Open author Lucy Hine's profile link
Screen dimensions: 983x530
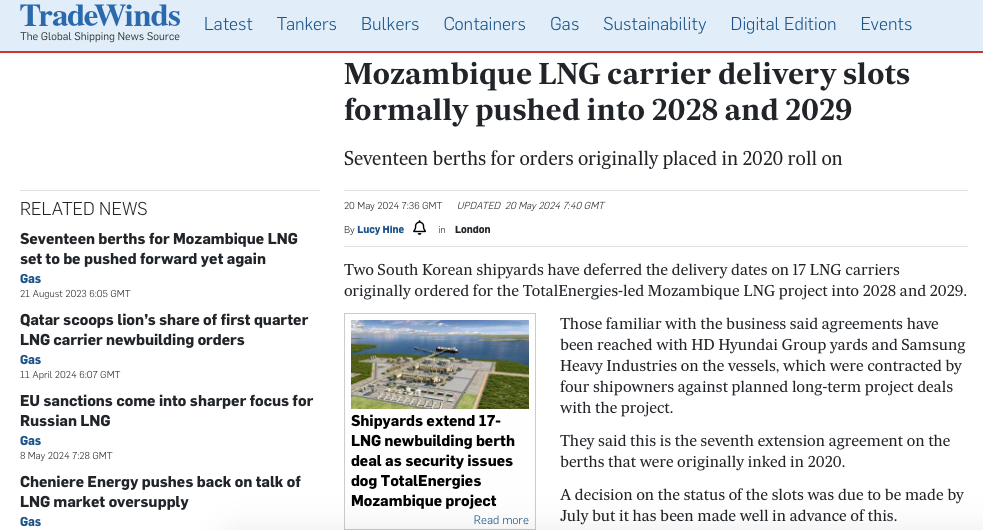click(x=381, y=230)
